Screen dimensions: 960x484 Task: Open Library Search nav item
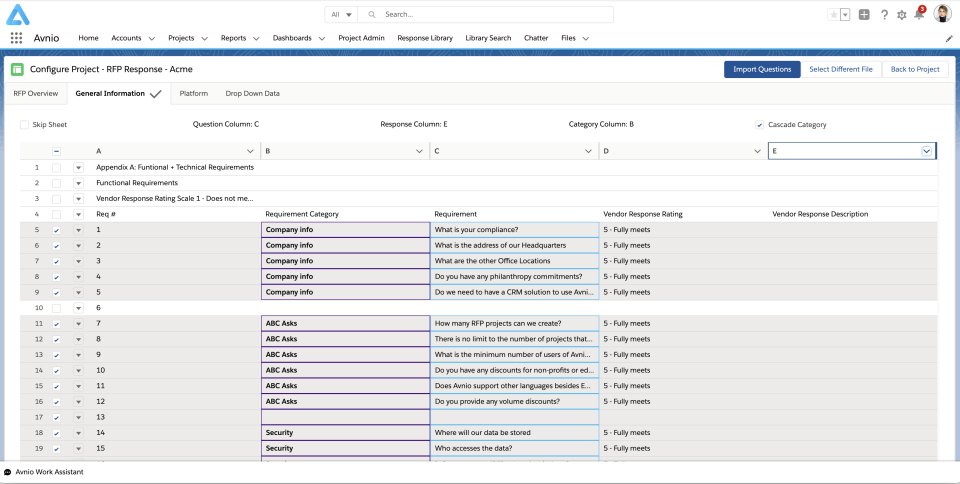click(x=488, y=38)
